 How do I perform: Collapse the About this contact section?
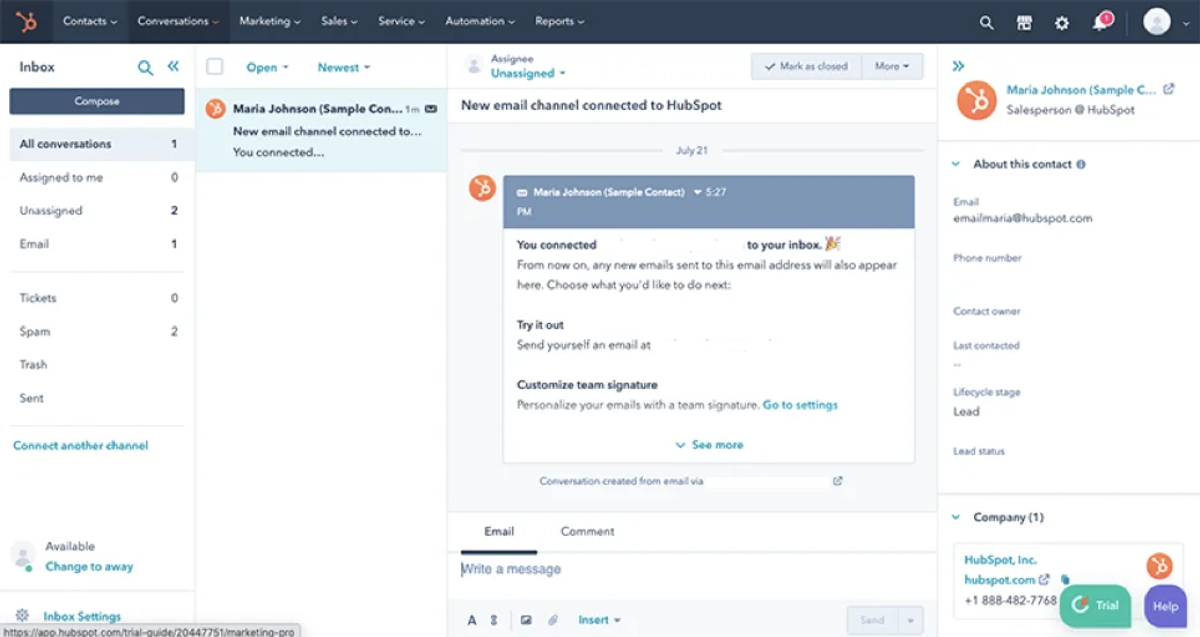[956, 164]
